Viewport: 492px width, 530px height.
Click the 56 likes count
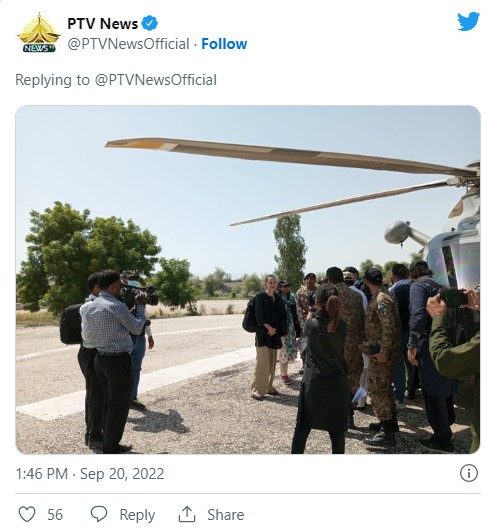pos(55,515)
